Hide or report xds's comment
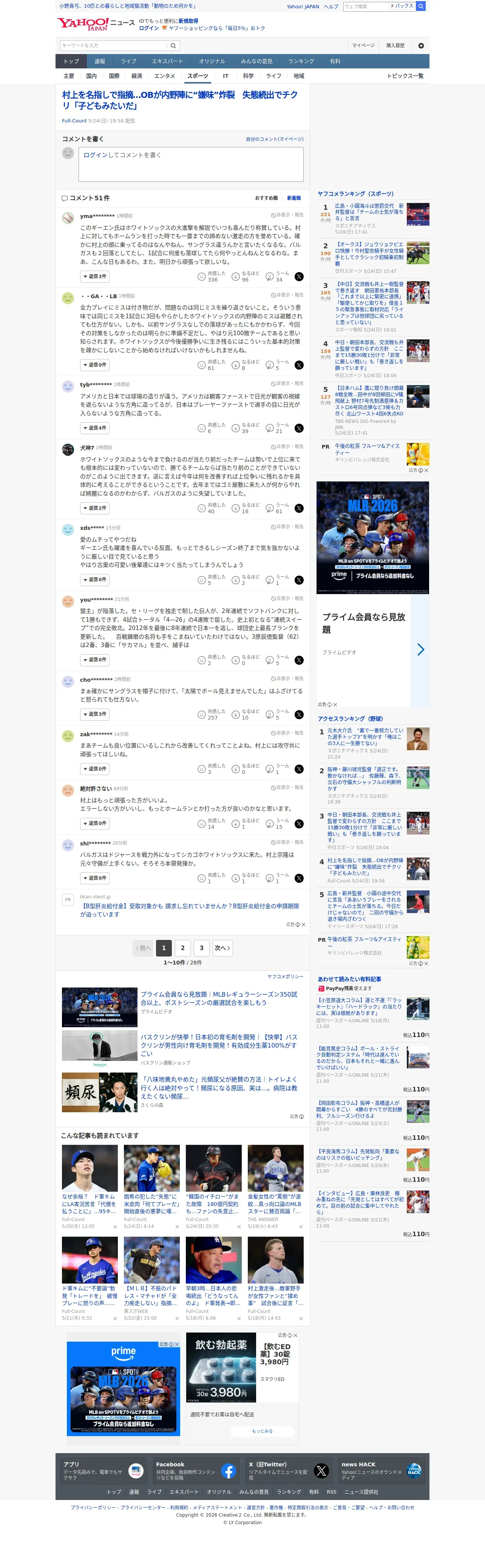The image size is (485, 1568). [287, 527]
